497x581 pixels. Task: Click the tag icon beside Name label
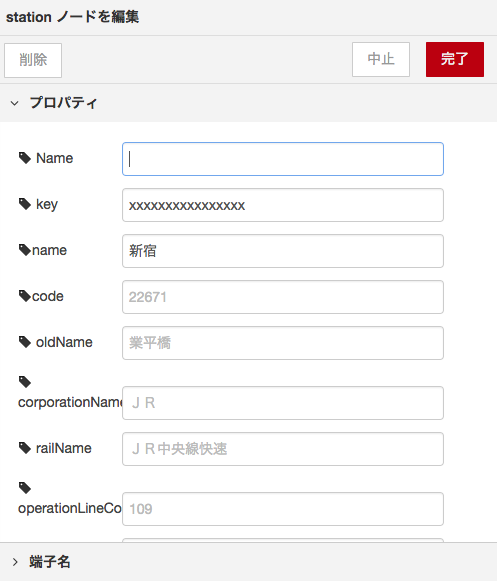click(25, 158)
